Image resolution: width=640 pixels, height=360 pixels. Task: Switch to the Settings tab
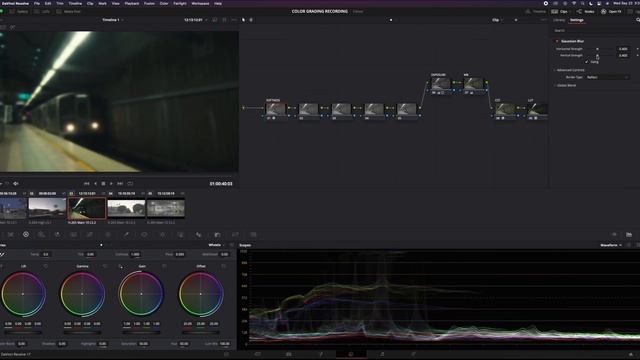click(x=577, y=20)
